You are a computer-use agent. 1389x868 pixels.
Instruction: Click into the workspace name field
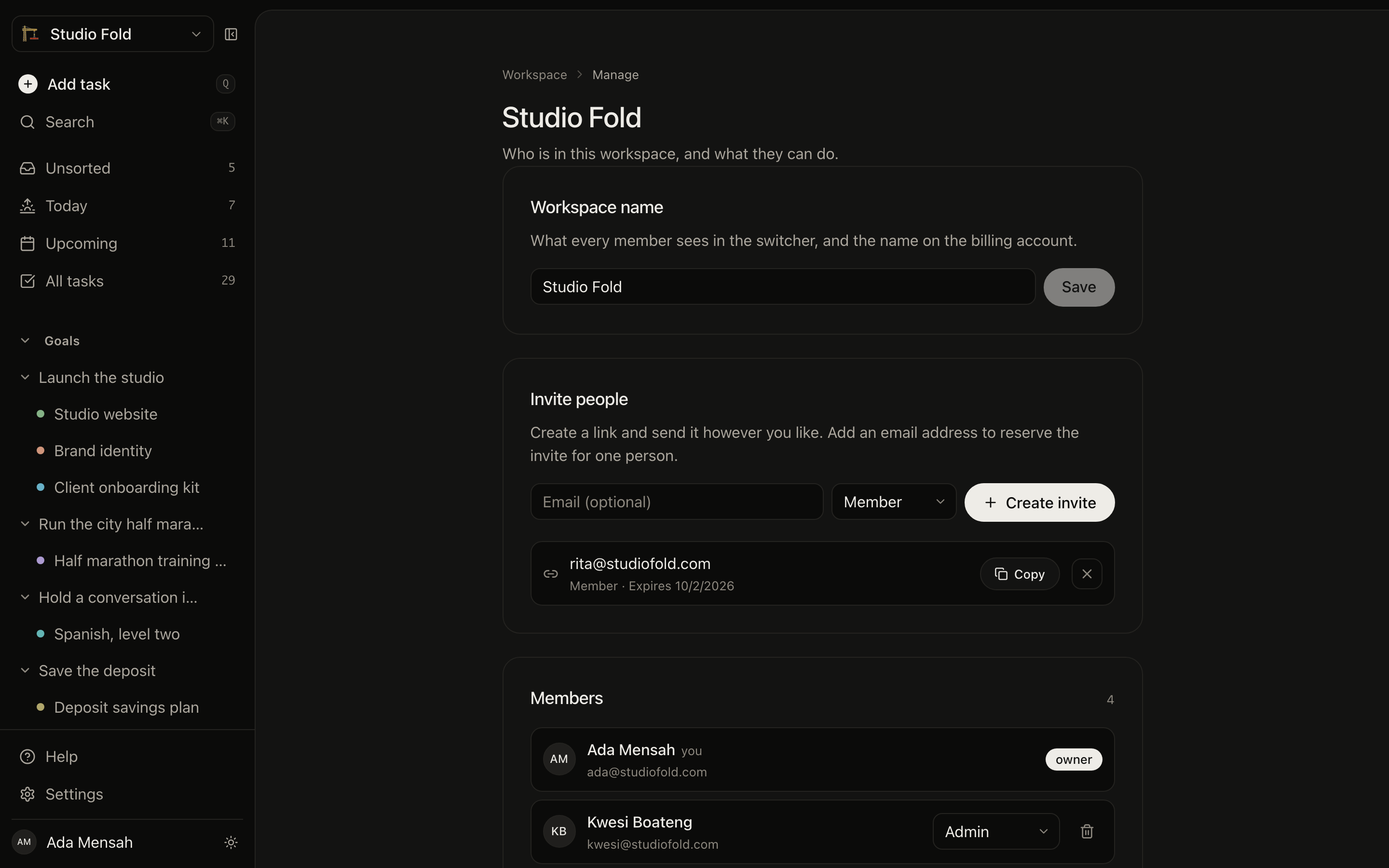[x=783, y=287]
